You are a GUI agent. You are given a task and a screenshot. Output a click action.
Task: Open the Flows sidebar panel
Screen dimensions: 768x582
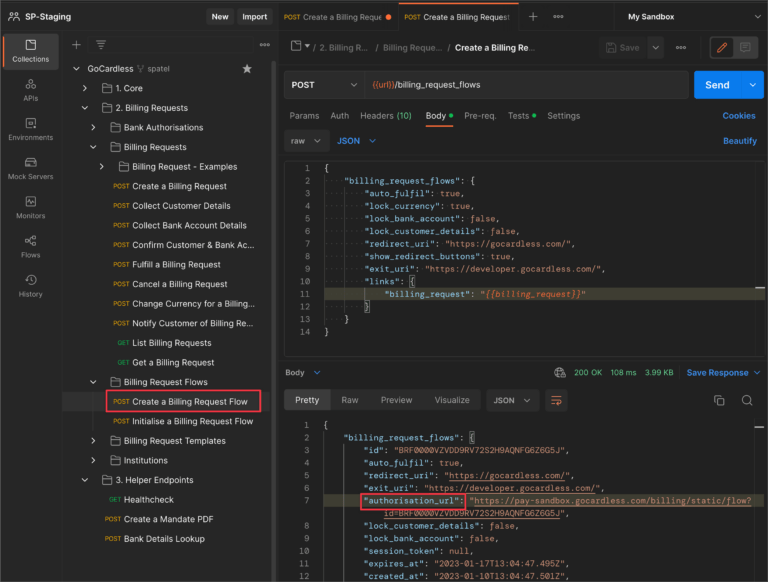point(30,247)
